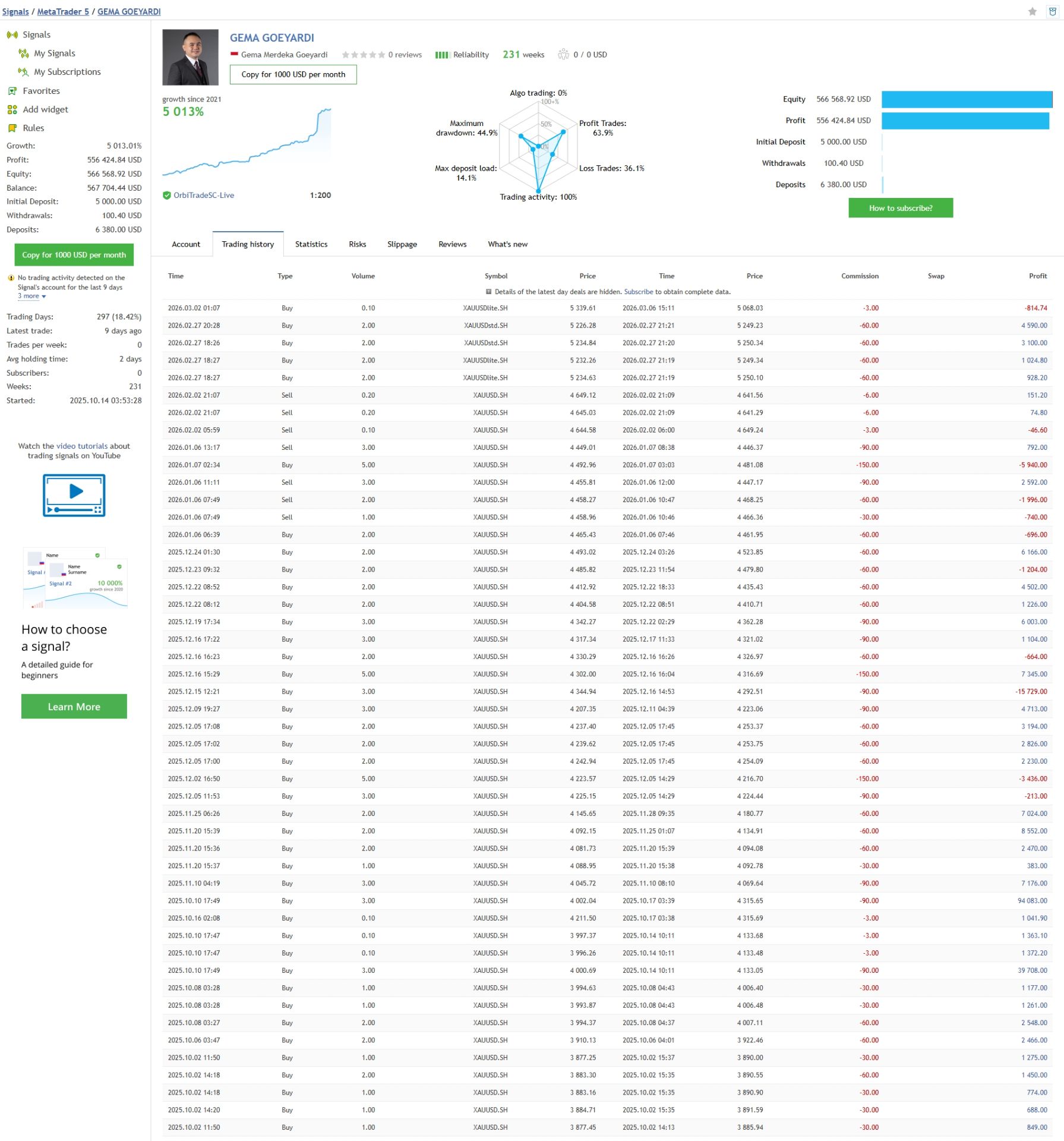Click the Subscribe link above deals table
Viewport: 1064px width, 1141px height.
point(638,292)
